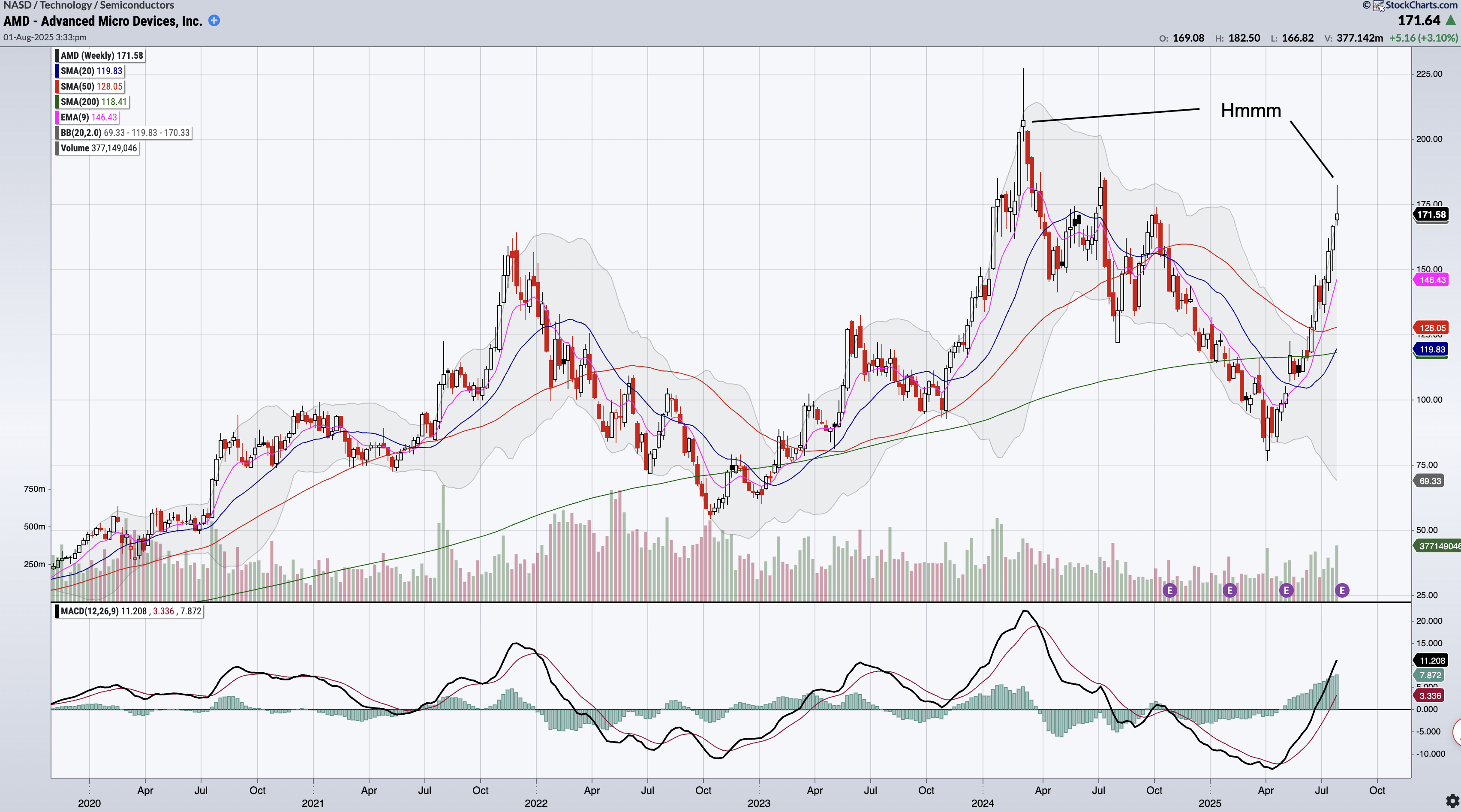
Task: Click the StockCharts logo chart icon
Action: [x=1378, y=6]
